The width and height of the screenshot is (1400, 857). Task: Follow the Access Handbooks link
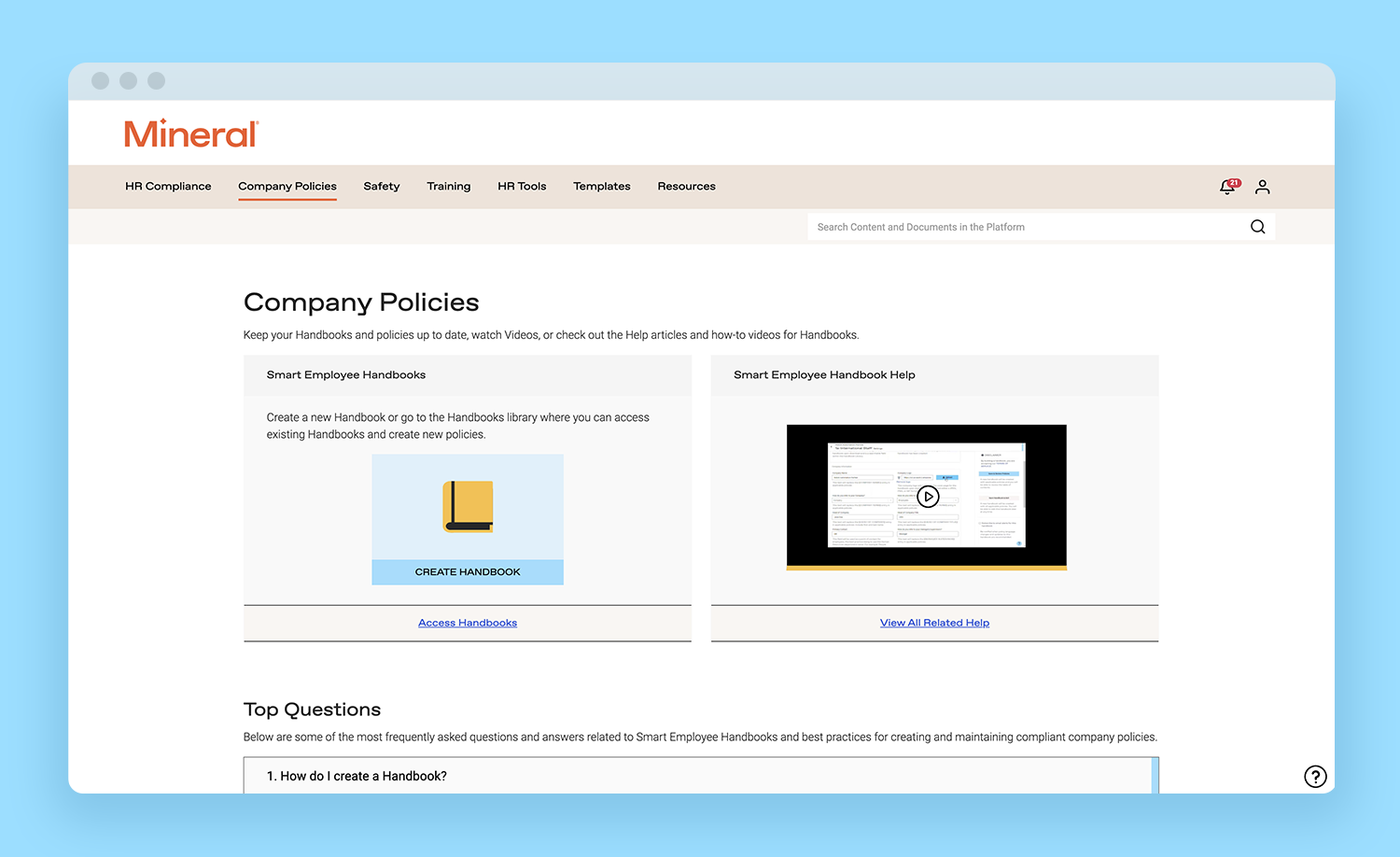[468, 623]
